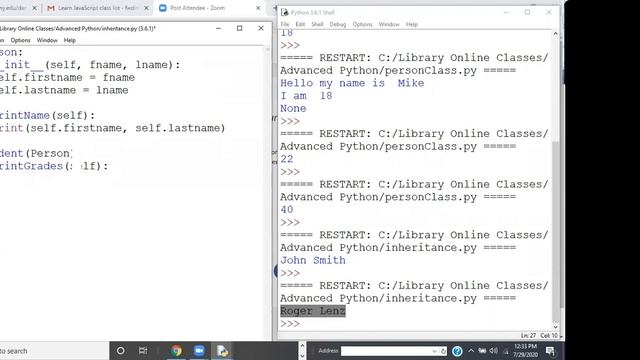Open the Shell menu in Python Shell
640x360 pixels.
317,24
